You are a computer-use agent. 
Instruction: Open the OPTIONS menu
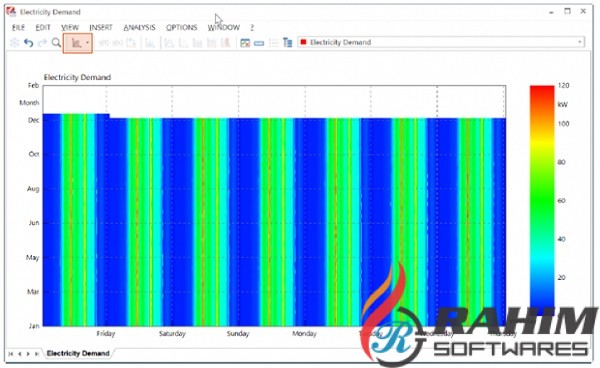(181, 28)
